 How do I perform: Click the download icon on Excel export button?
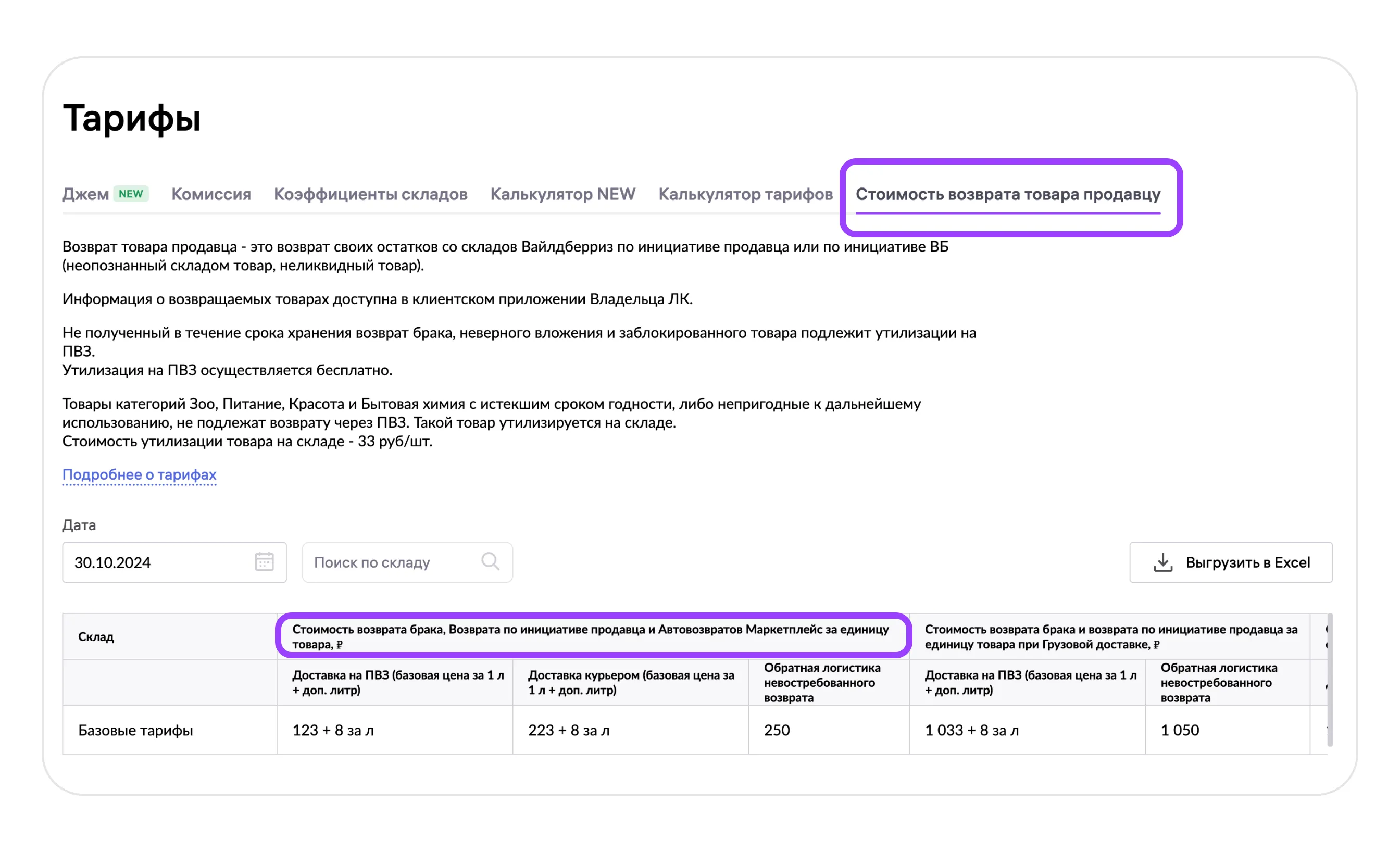point(1162,562)
